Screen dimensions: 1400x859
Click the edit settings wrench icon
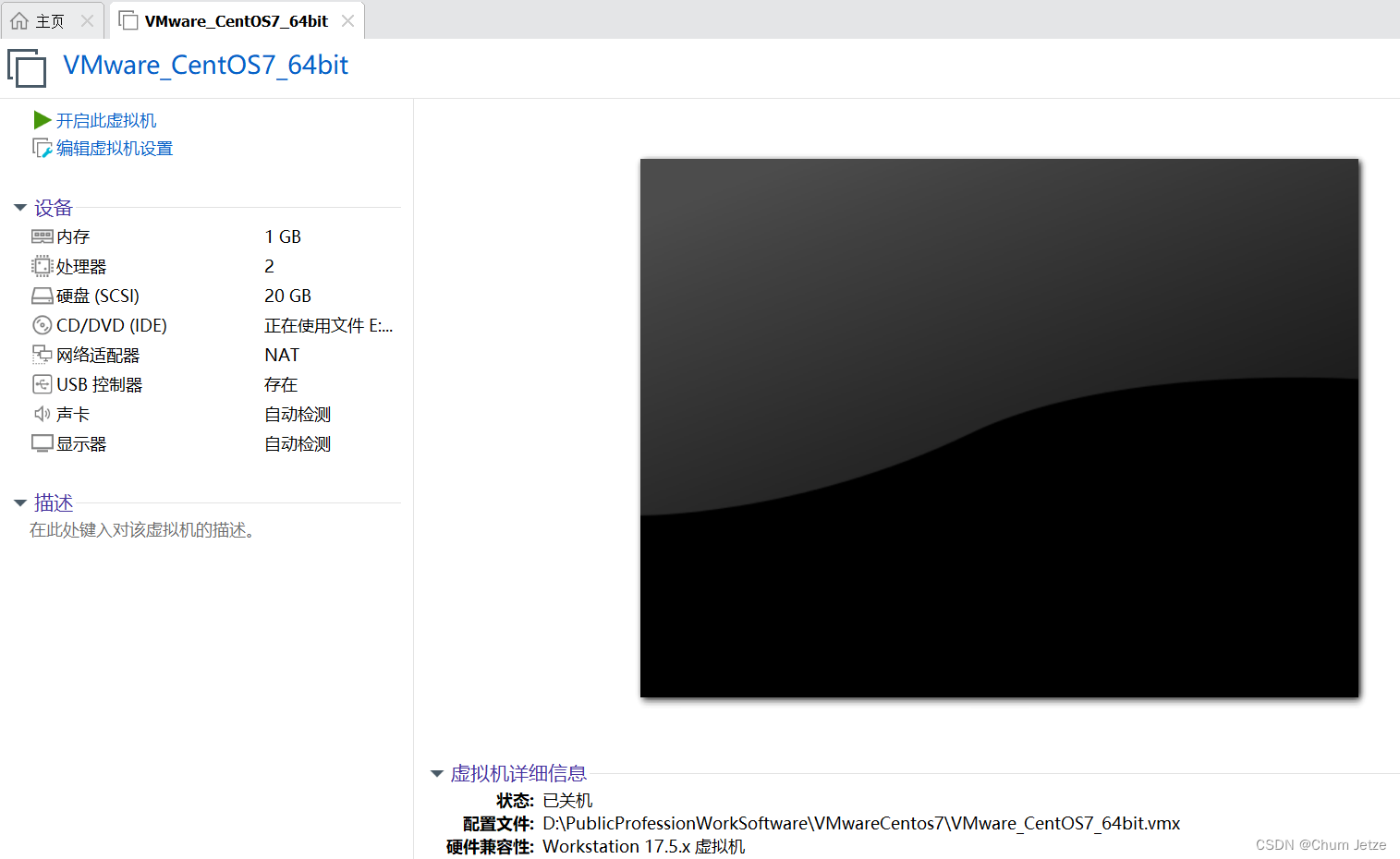coord(42,148)
